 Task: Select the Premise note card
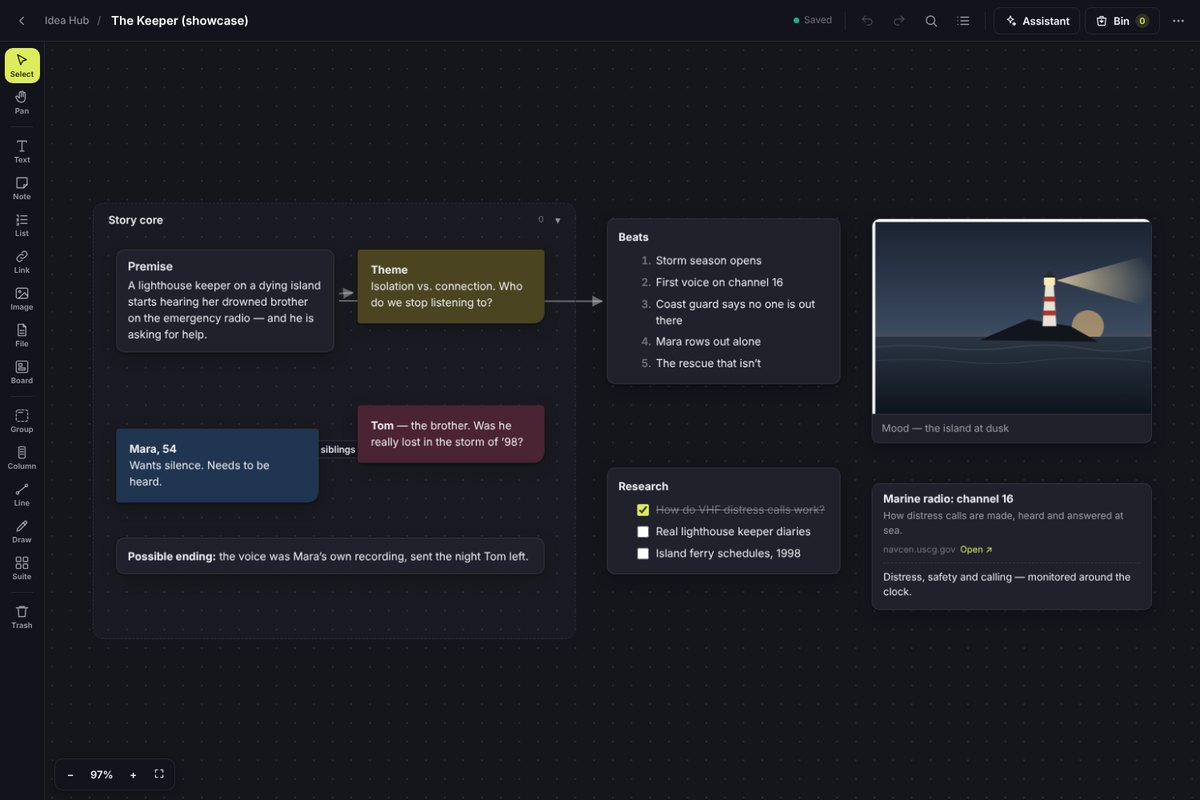click(225, 300)
